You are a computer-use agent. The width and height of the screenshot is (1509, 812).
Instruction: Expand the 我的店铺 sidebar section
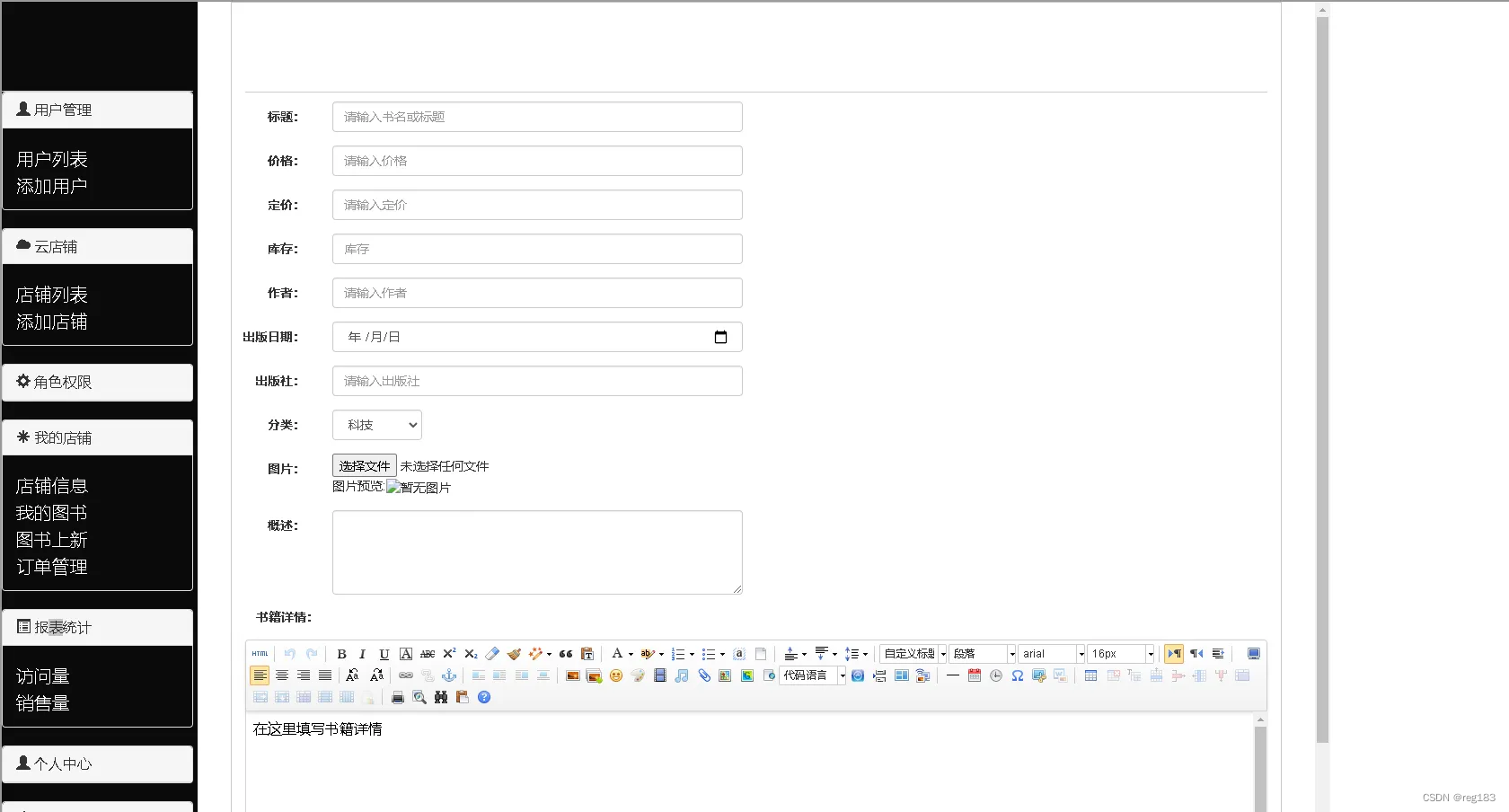(98, 437)
